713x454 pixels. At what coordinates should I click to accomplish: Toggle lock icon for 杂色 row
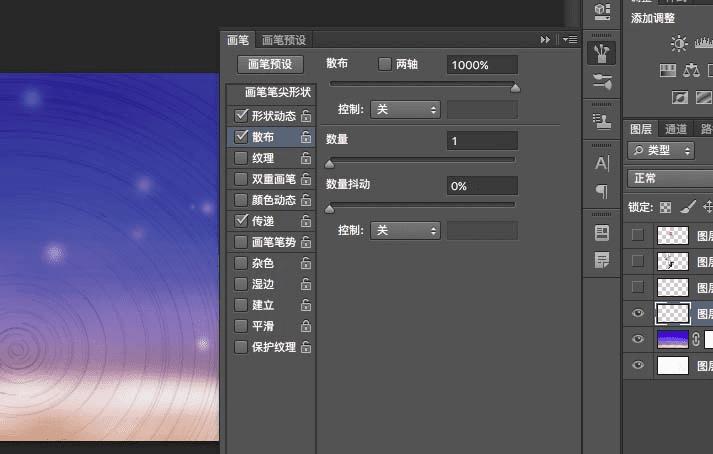click(306, 263)
